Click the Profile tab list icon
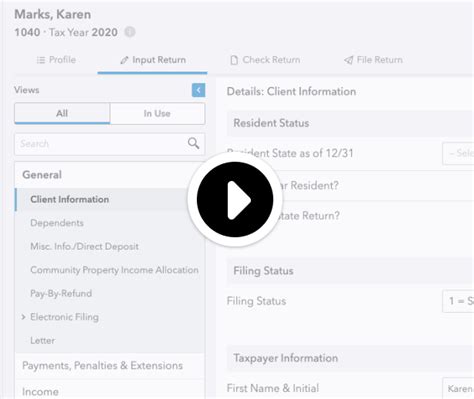This screenshot has height=399, width=474. (x=41, y=60)
